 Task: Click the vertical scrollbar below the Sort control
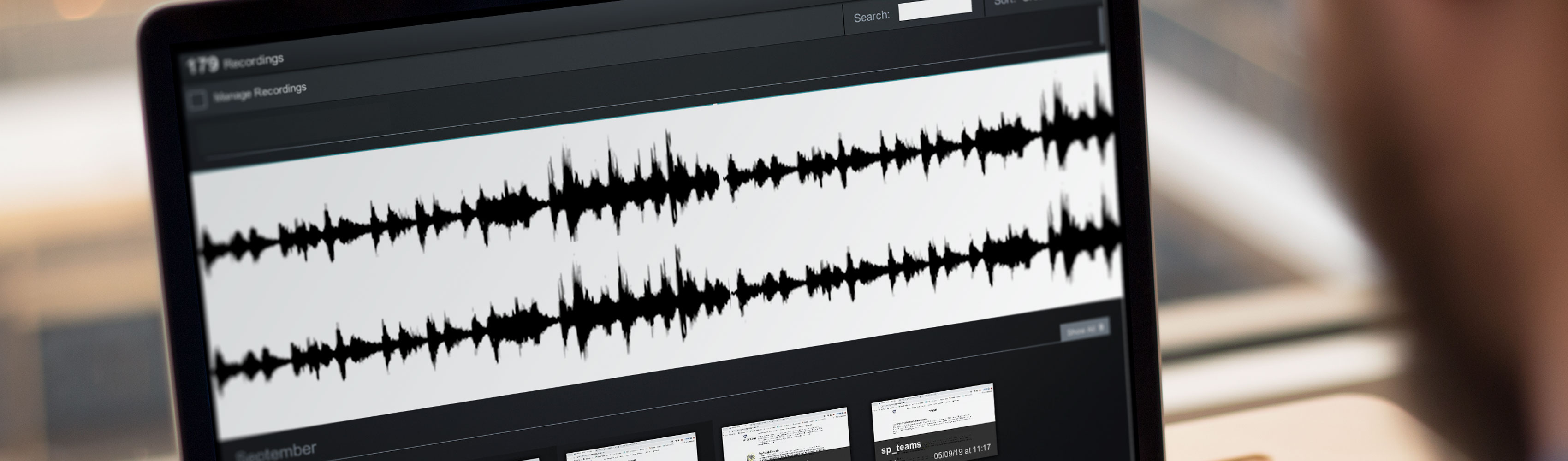tap(1101, 27)
